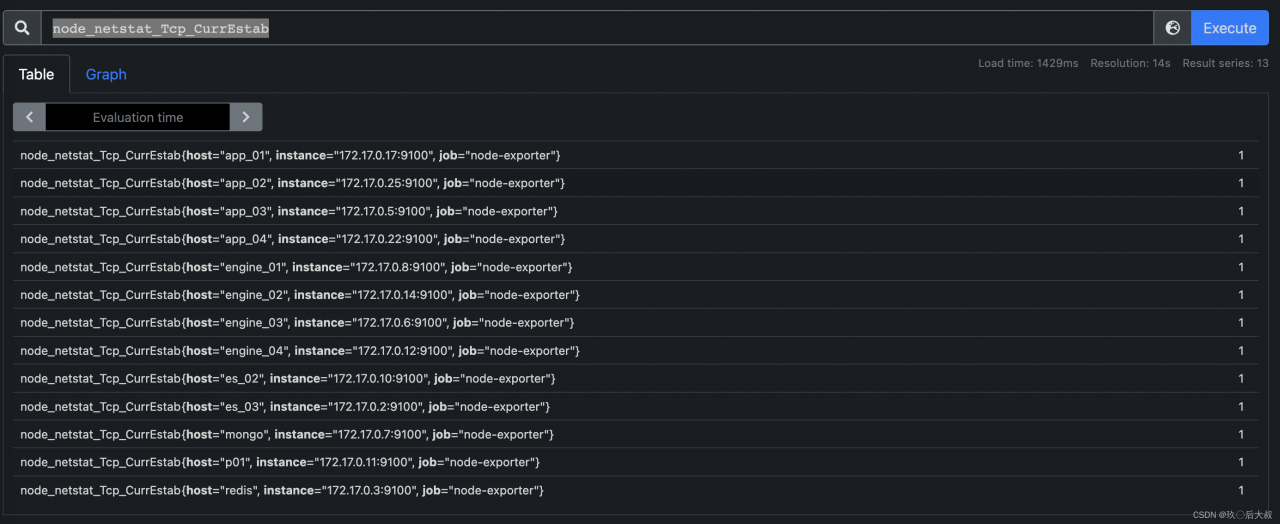Select the app_02 host result row

coord(635,183)
